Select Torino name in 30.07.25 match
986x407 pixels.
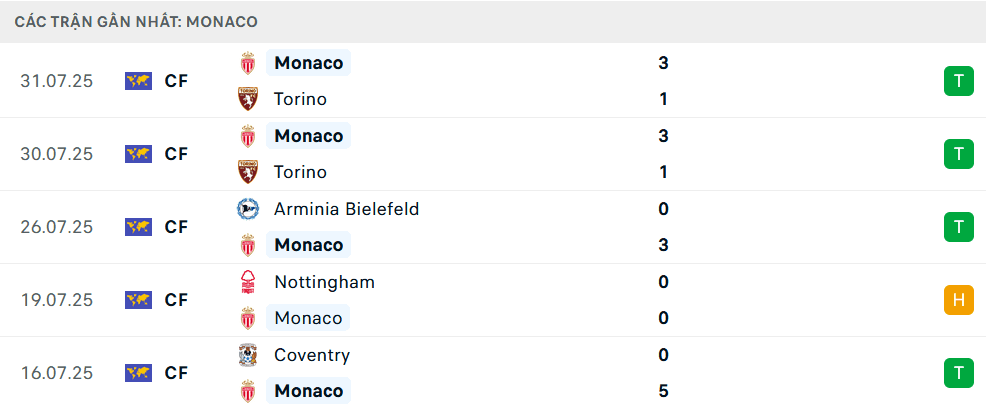tap(300, 172)
